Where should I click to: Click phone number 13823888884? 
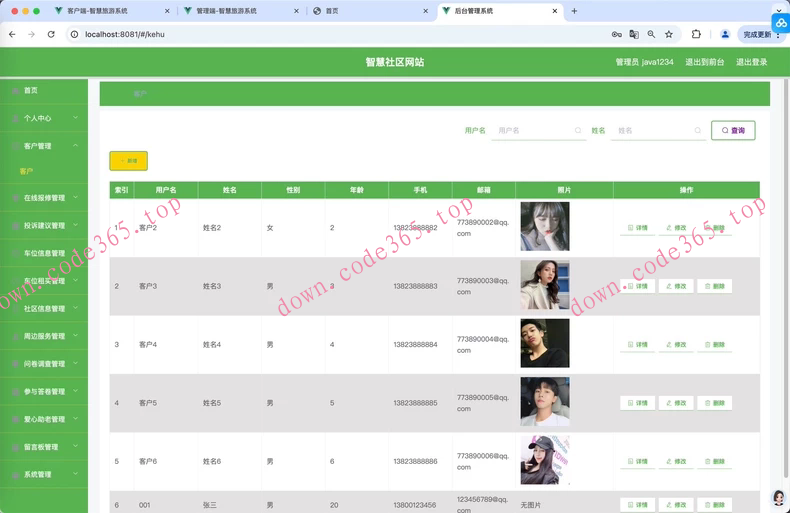tap(415, 345)
